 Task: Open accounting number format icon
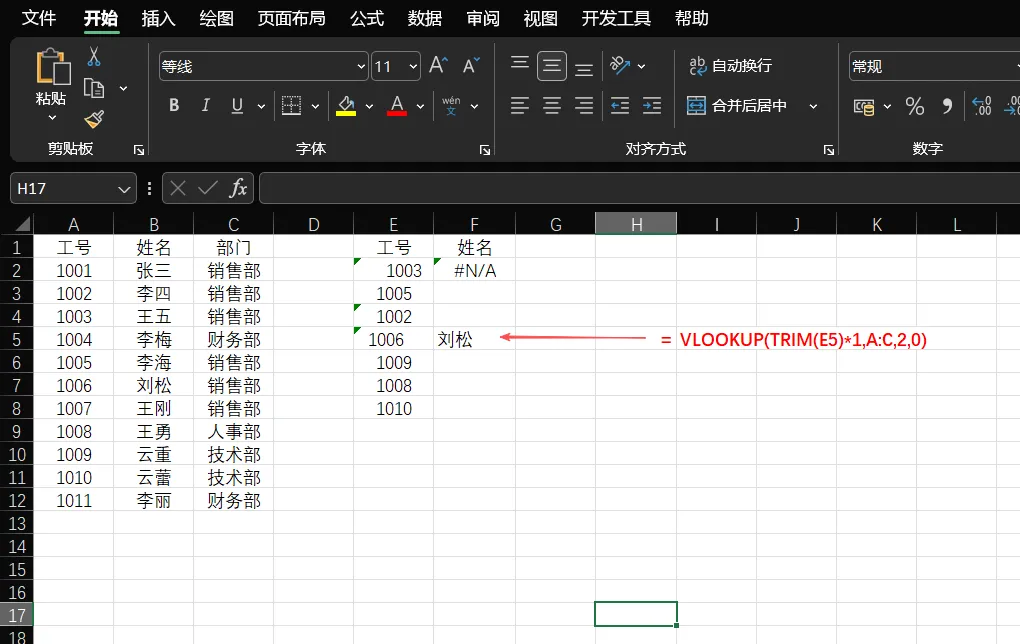864,106
